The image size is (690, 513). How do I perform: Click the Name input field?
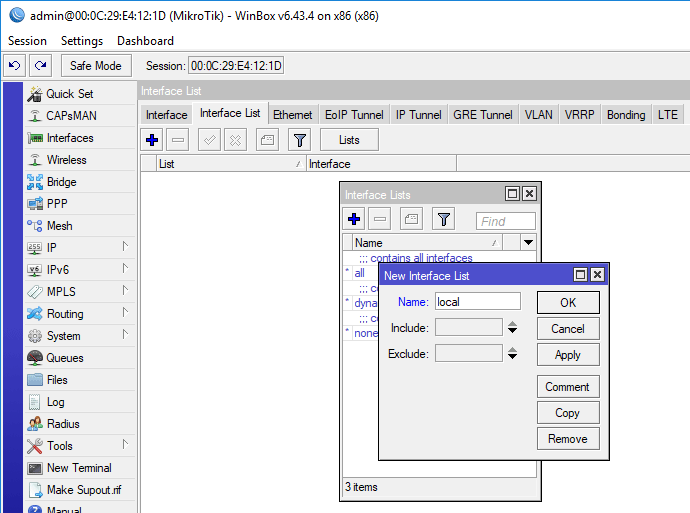(478, 302)
